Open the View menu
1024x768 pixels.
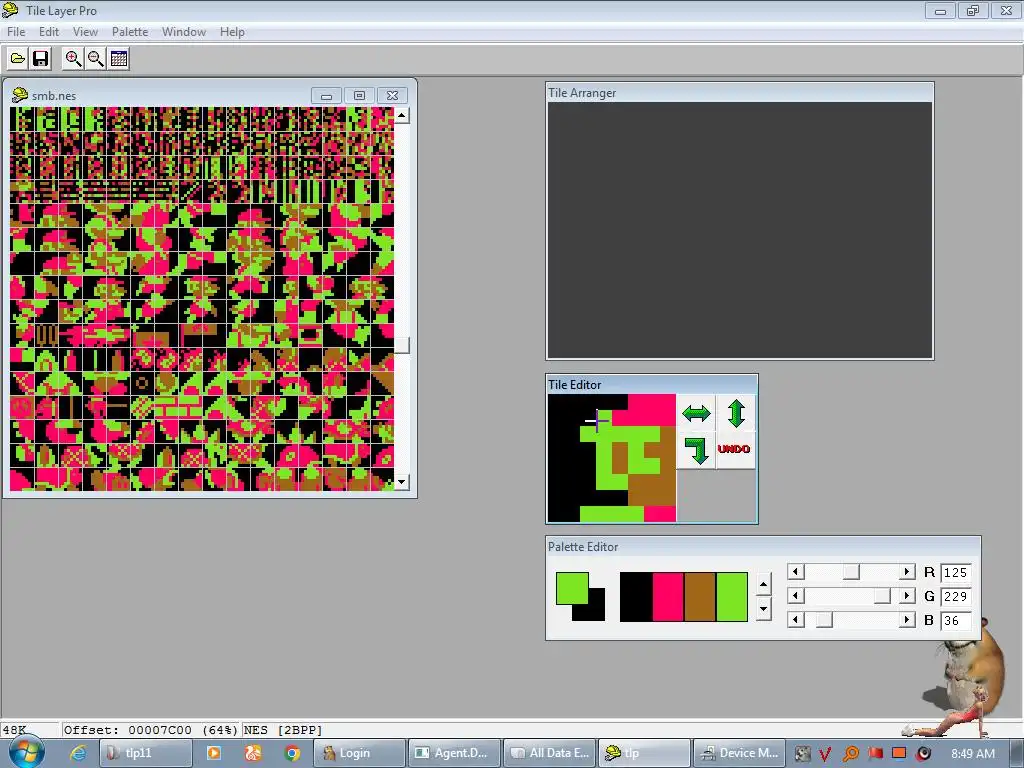click(85, 31)
